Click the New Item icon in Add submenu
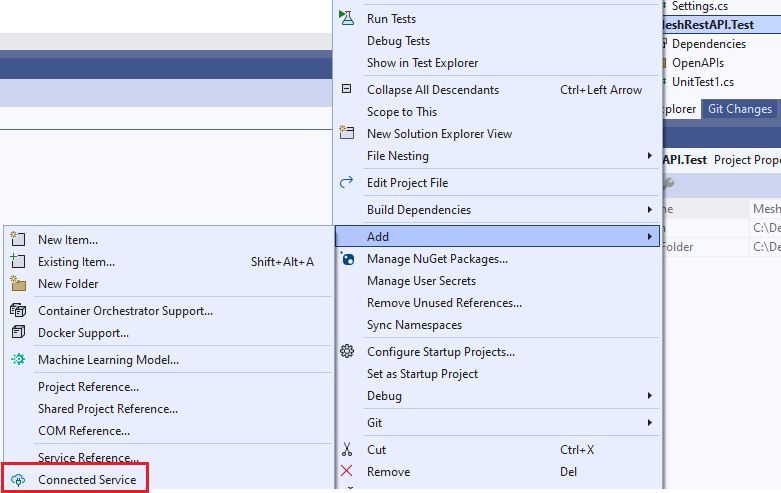The height and width of the screenshot is (493, 781). (18, 239)
